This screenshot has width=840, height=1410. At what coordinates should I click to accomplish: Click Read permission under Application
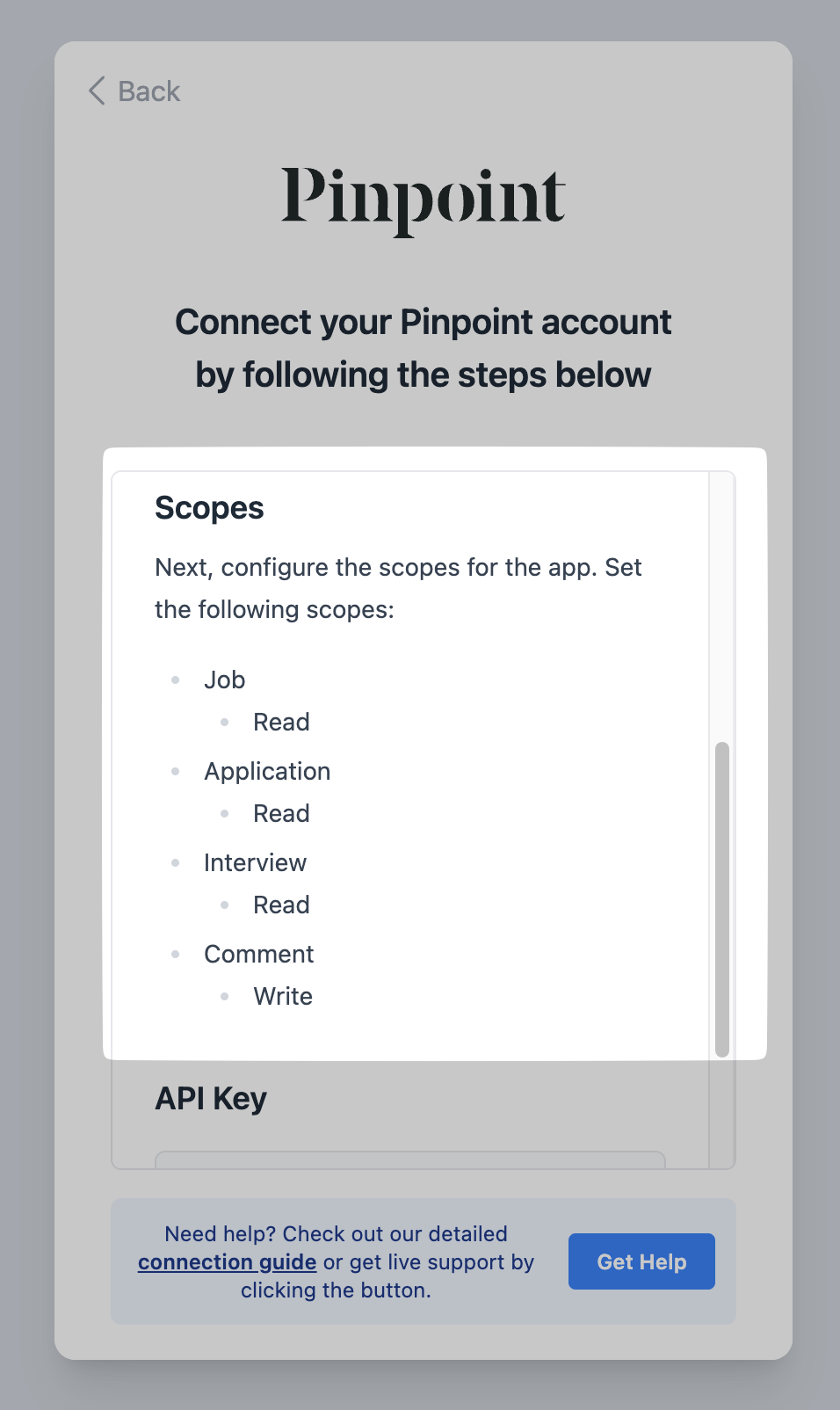281,813
